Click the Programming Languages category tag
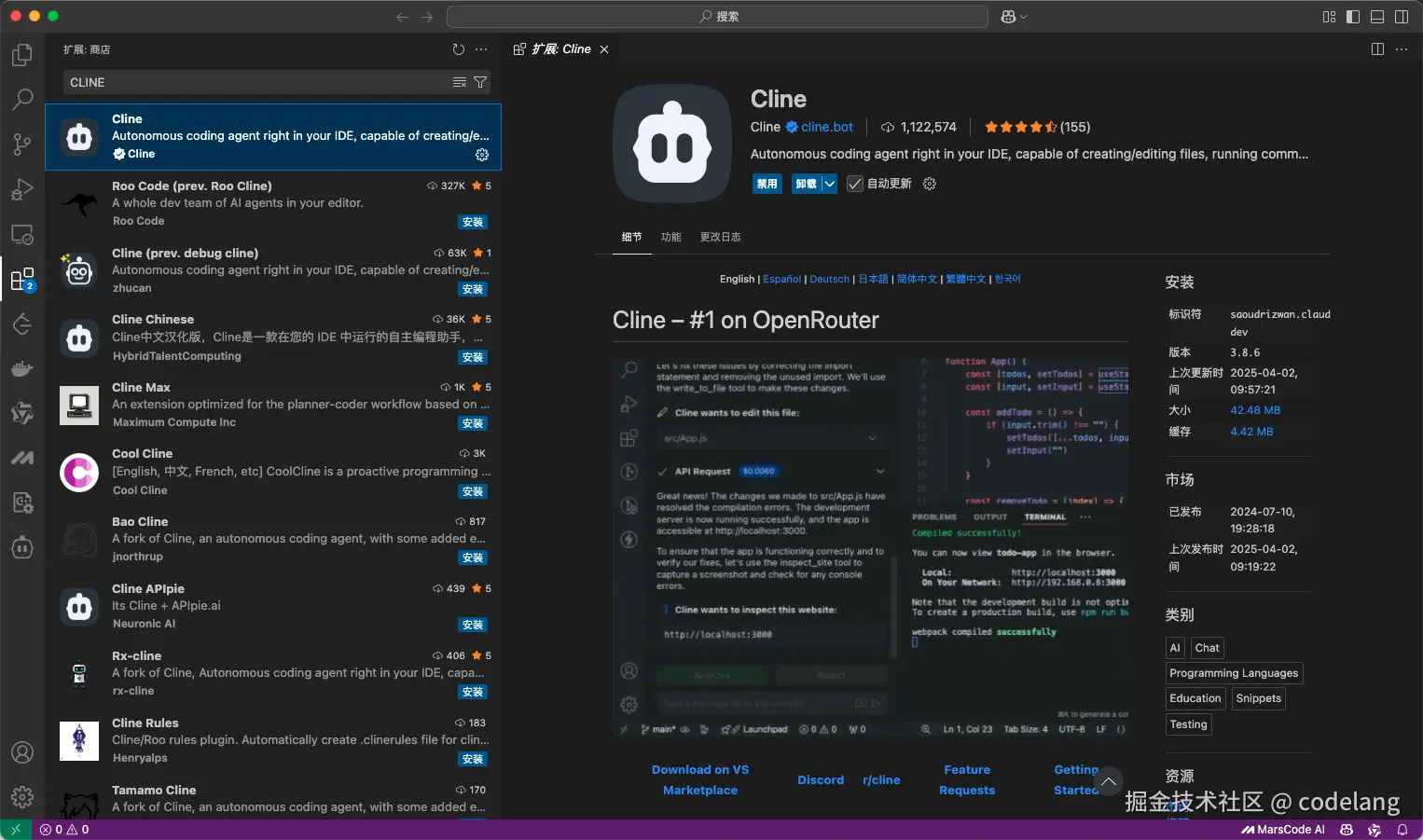Viewport: 1423px width, 840px height. click(x=1234, y=673)
